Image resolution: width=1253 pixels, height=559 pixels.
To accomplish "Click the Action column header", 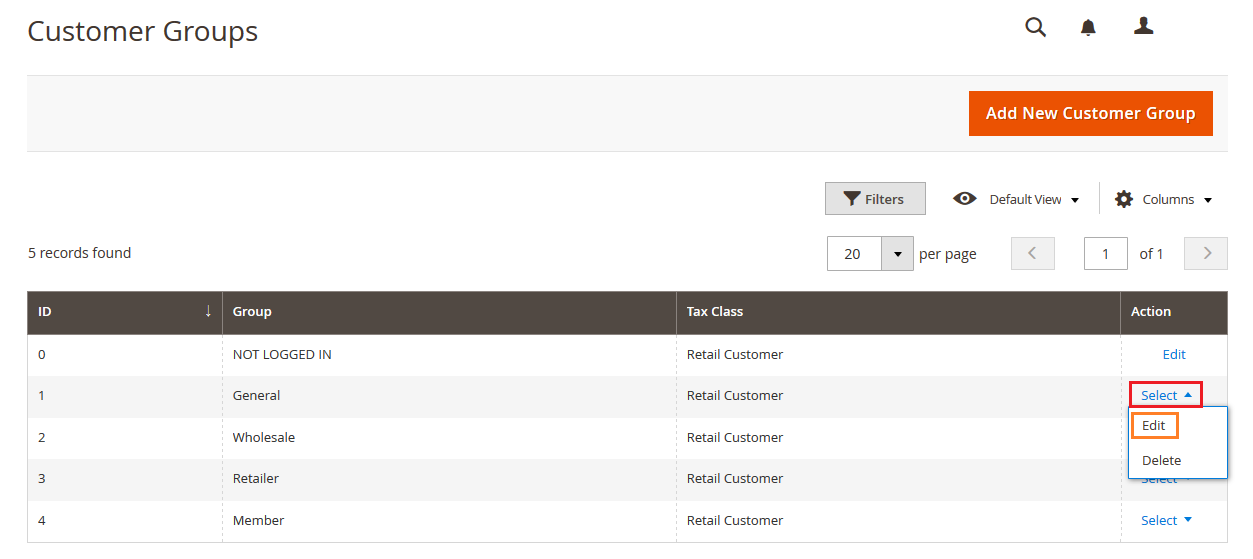I will (1174, 311).
